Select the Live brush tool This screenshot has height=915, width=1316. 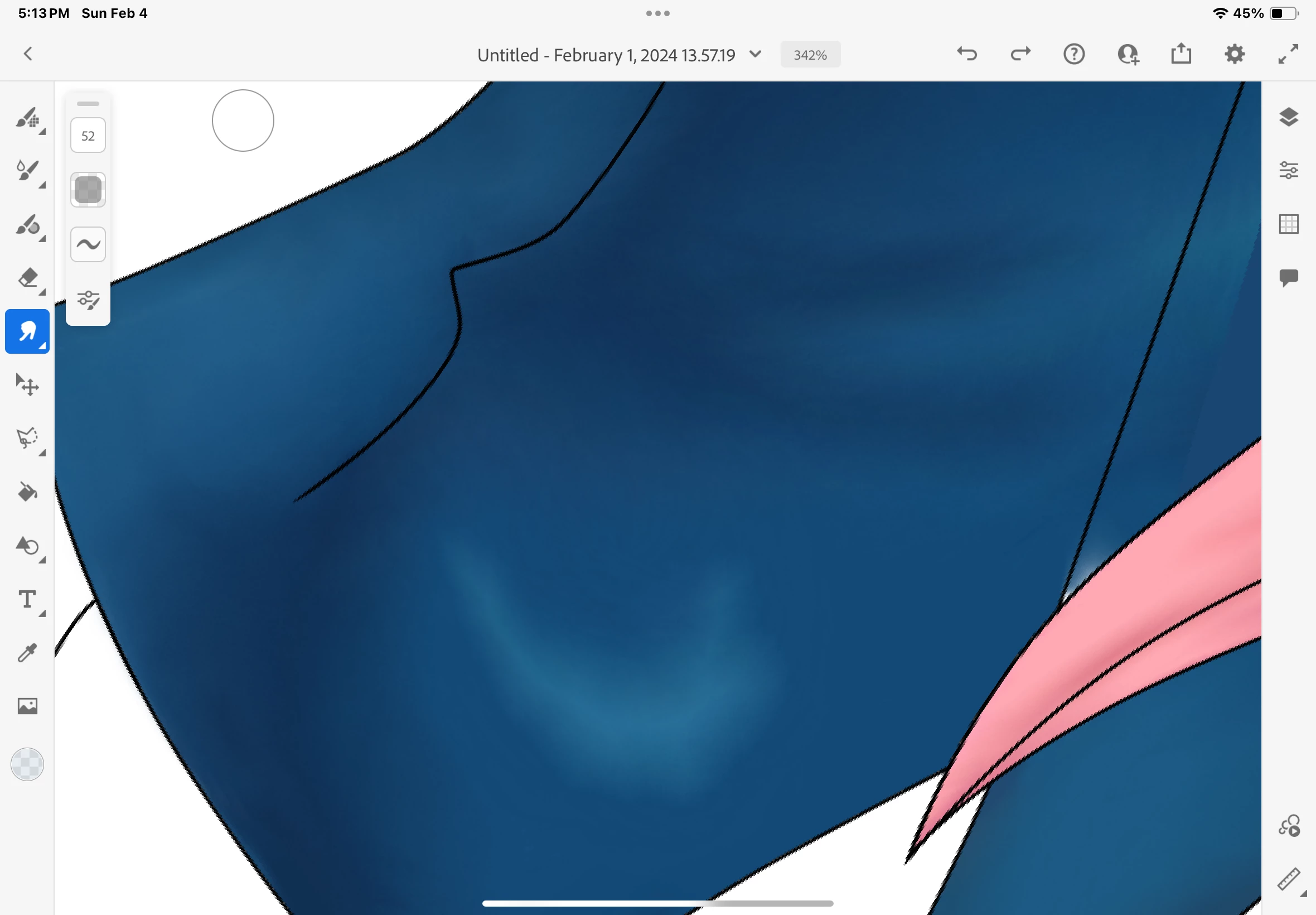click(27, 171)
